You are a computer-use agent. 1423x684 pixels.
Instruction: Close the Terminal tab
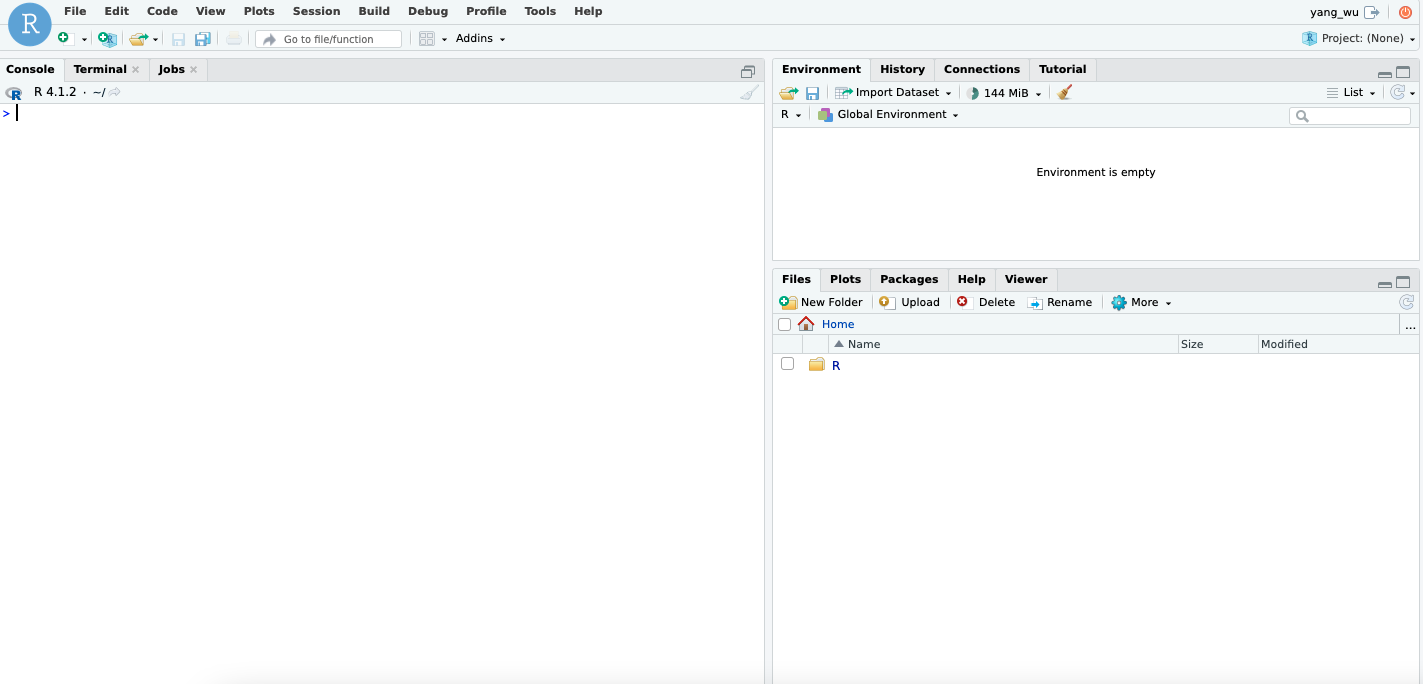pos(136,69)
